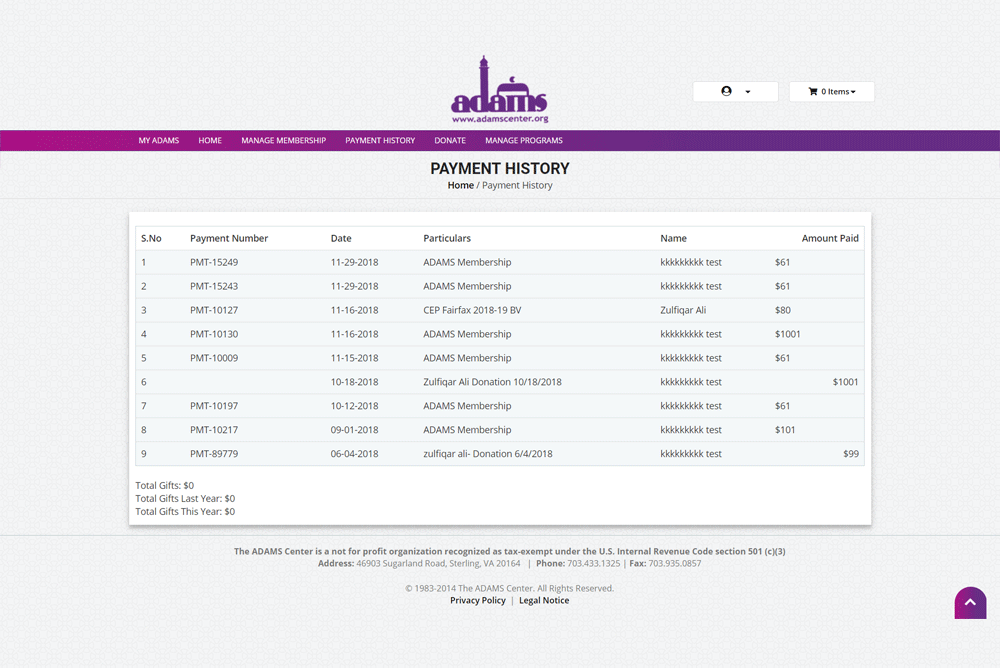Viewport: 1000px width, 668px height.
Task: Select payment number PMT-15243
Action: coord(214,286)
